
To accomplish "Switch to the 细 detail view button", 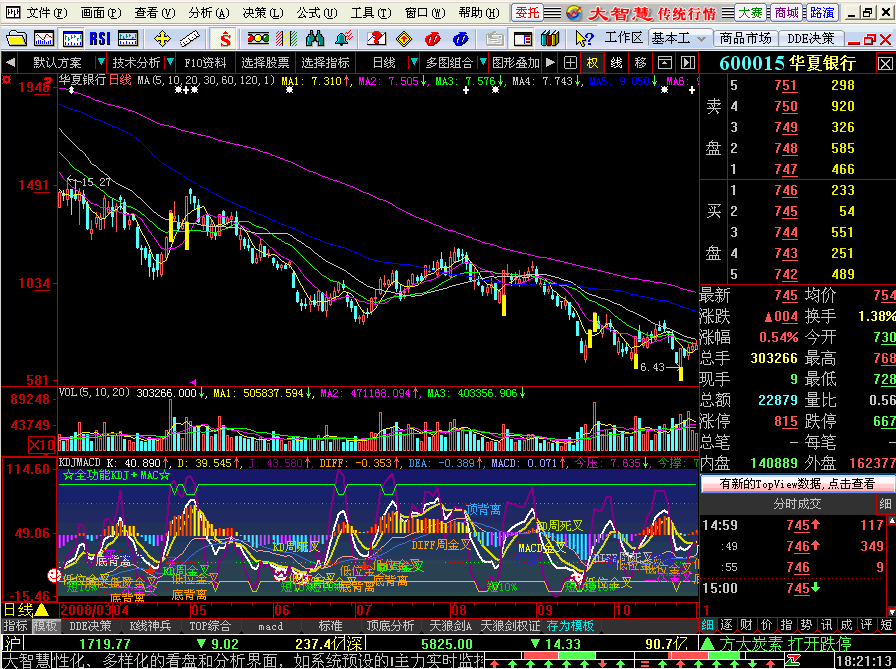I will pos(707,625).
